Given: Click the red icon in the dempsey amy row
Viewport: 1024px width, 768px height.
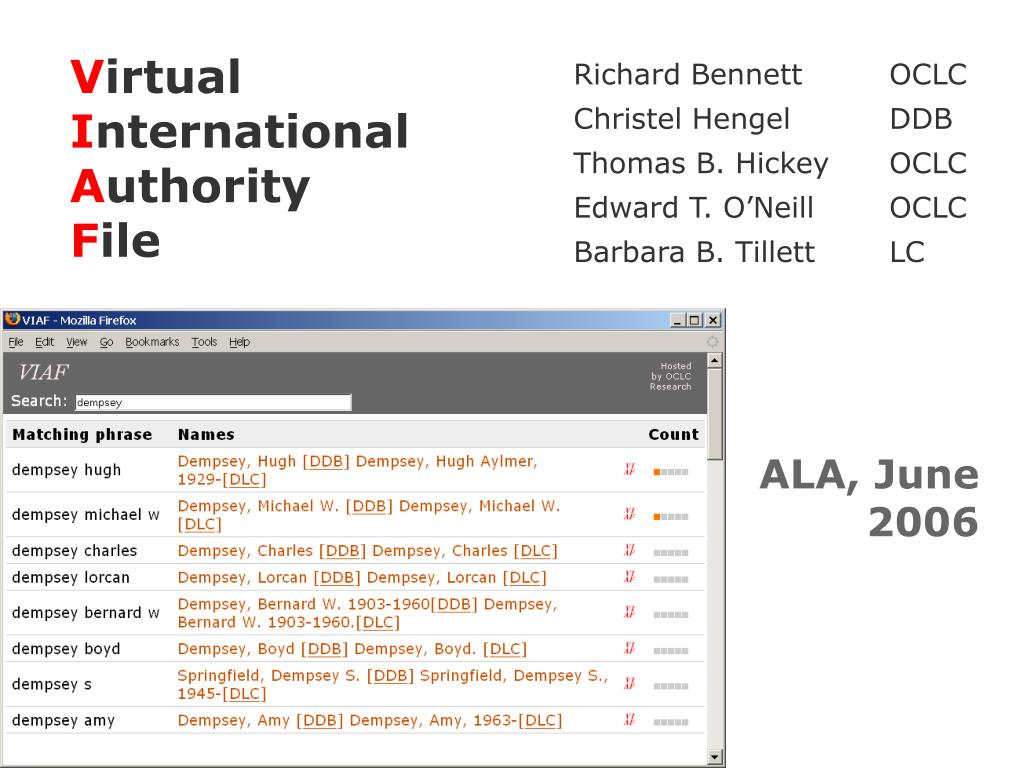Looking at the screenshot, I should [630, 720].
